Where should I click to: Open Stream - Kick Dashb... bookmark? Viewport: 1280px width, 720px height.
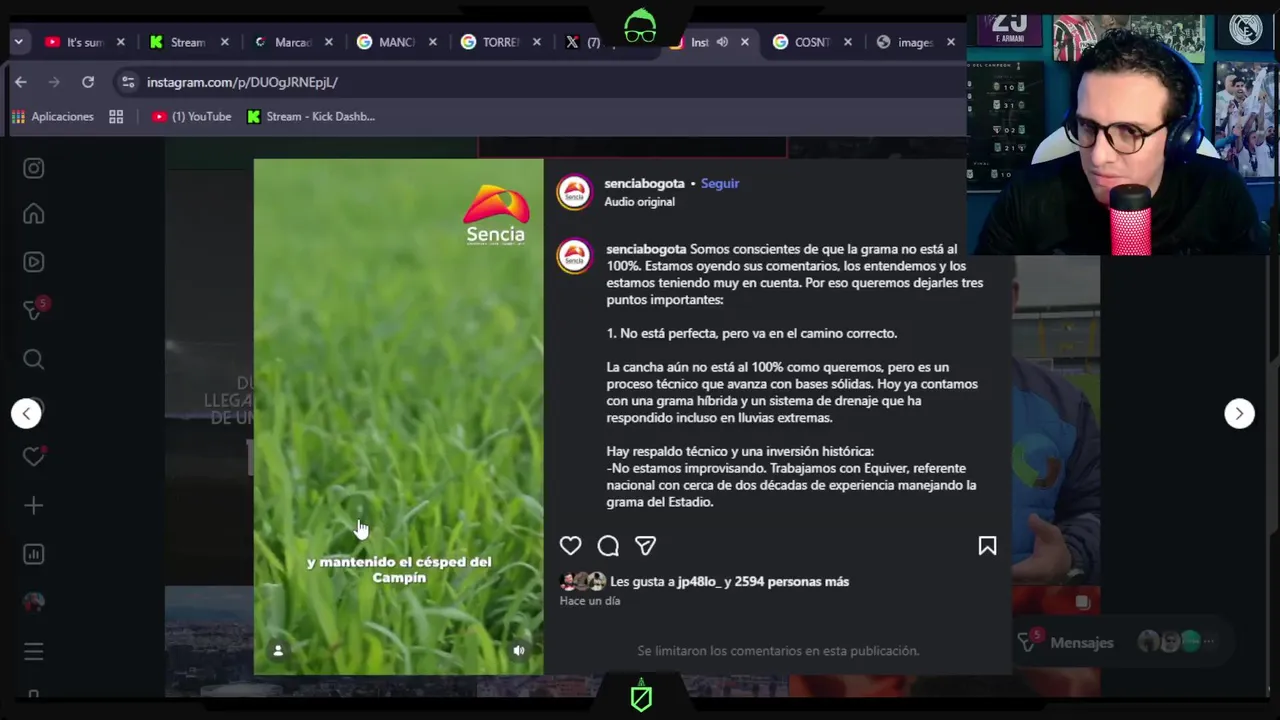310,117
